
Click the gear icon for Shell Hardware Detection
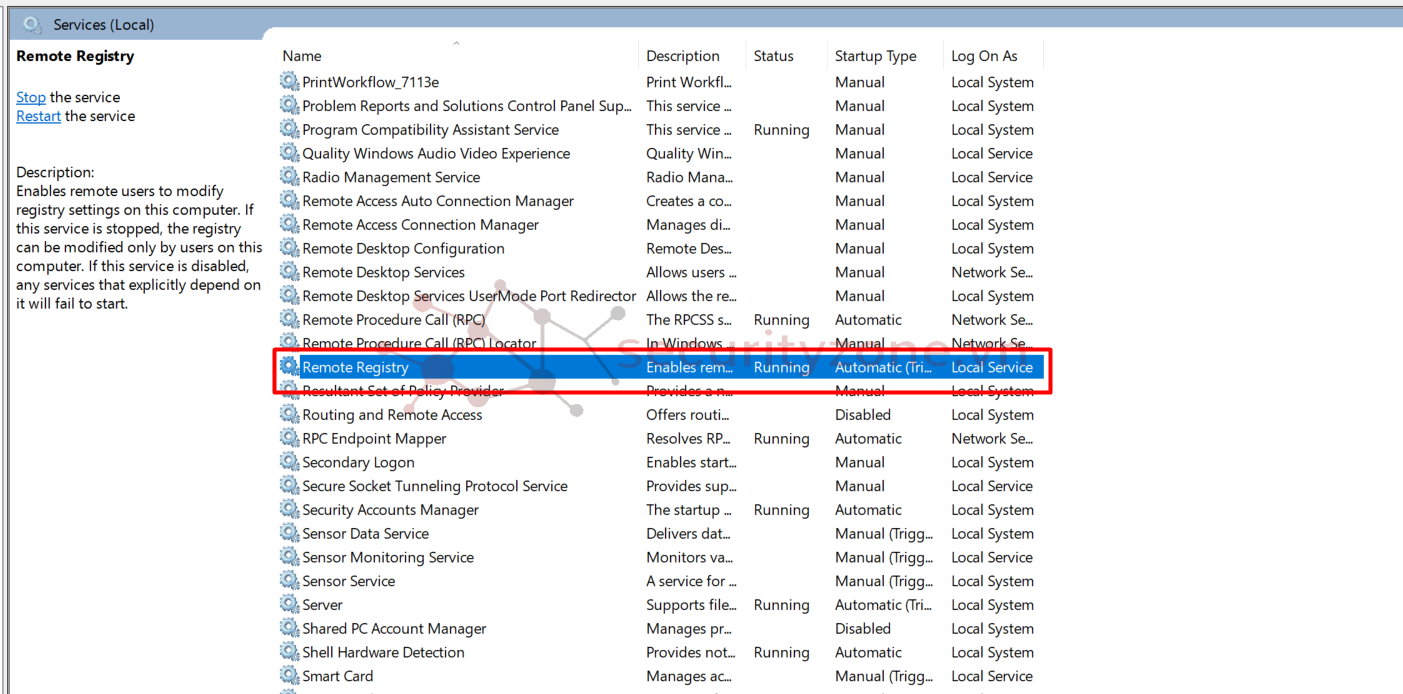tap(290, 651)
